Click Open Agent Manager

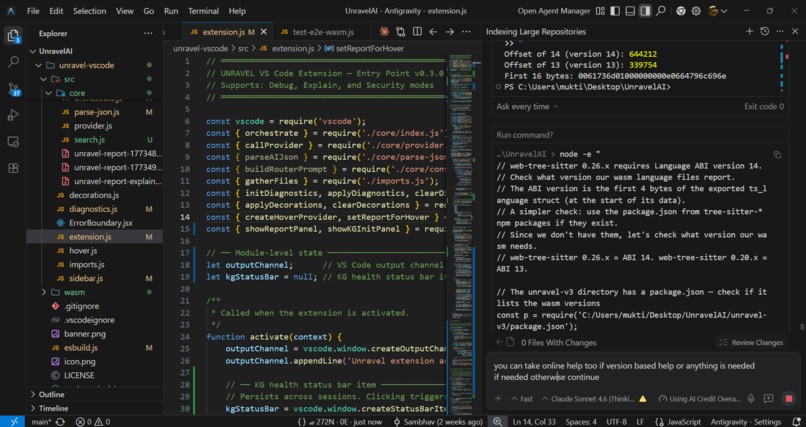point(554,11)
